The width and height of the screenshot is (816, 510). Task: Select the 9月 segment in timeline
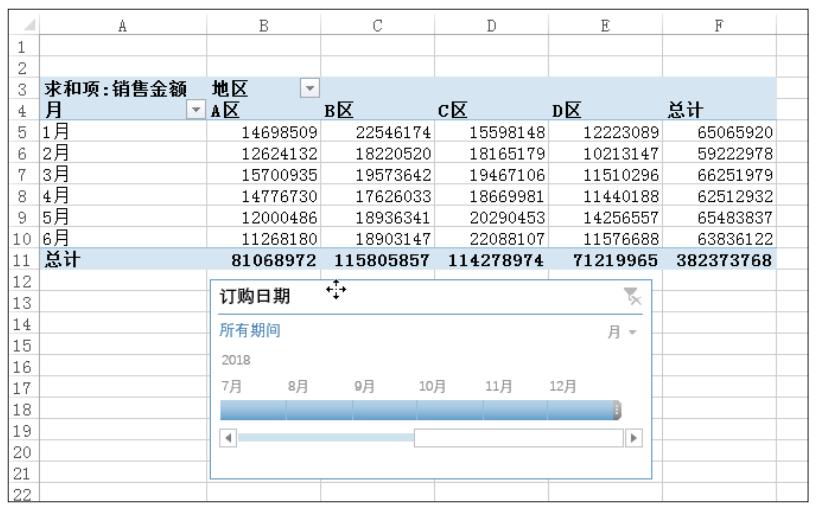click(385, 410)
